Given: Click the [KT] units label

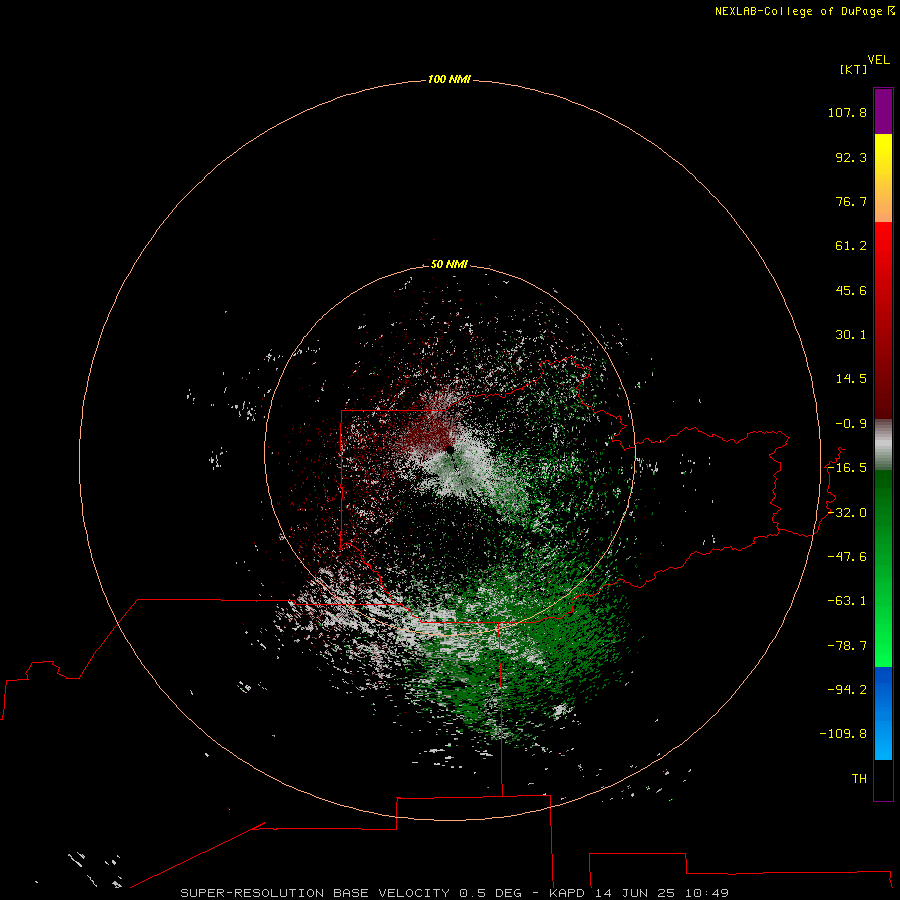Looking at the screenshot, I should click(854, 69).
